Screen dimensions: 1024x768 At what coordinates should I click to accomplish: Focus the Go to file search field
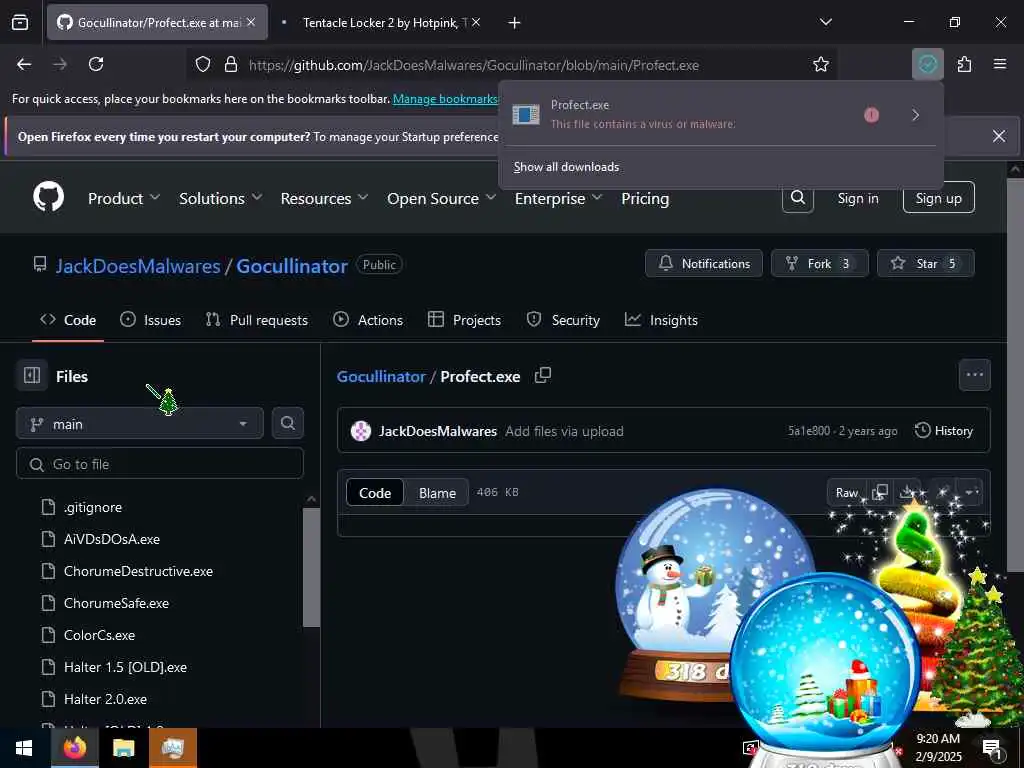click(160, 464)
